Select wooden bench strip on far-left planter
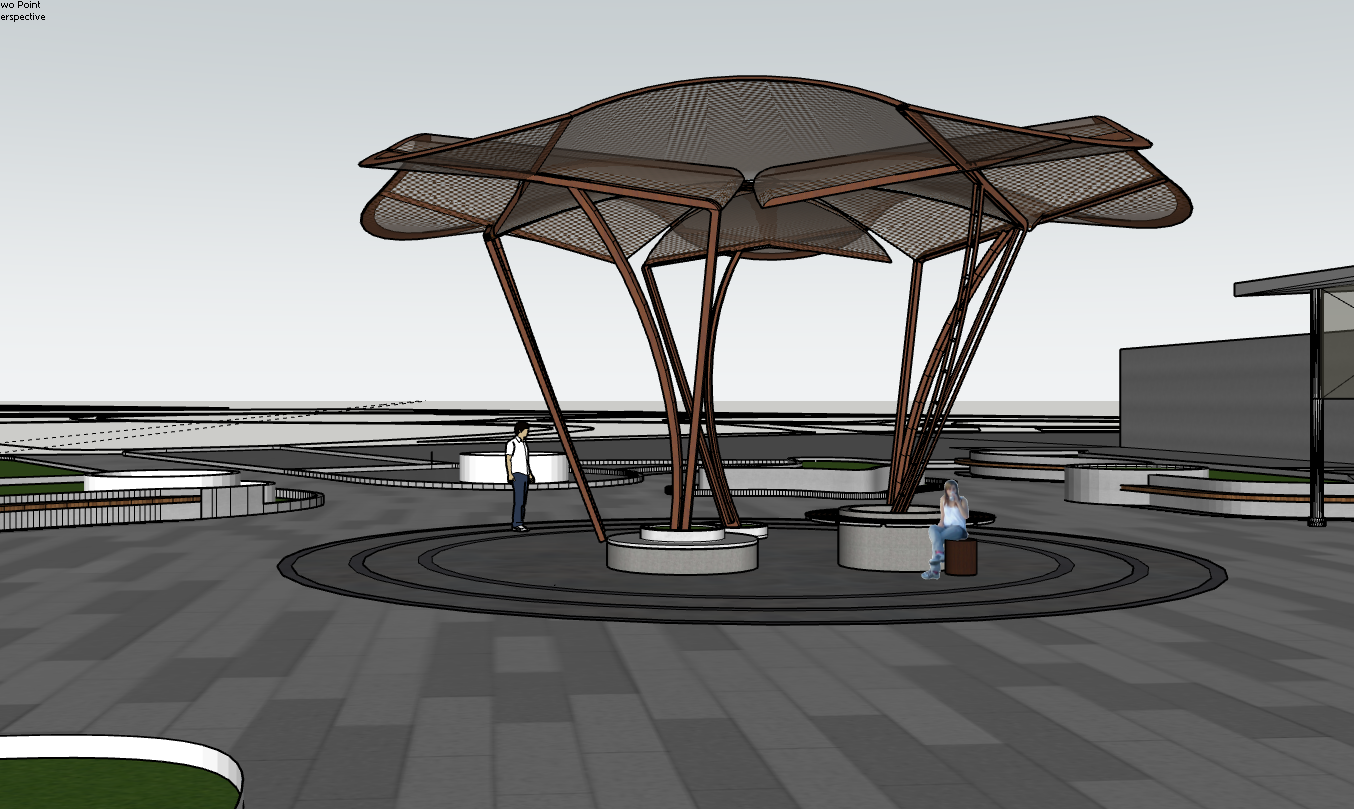The image size is (1354, 809). 100,502
